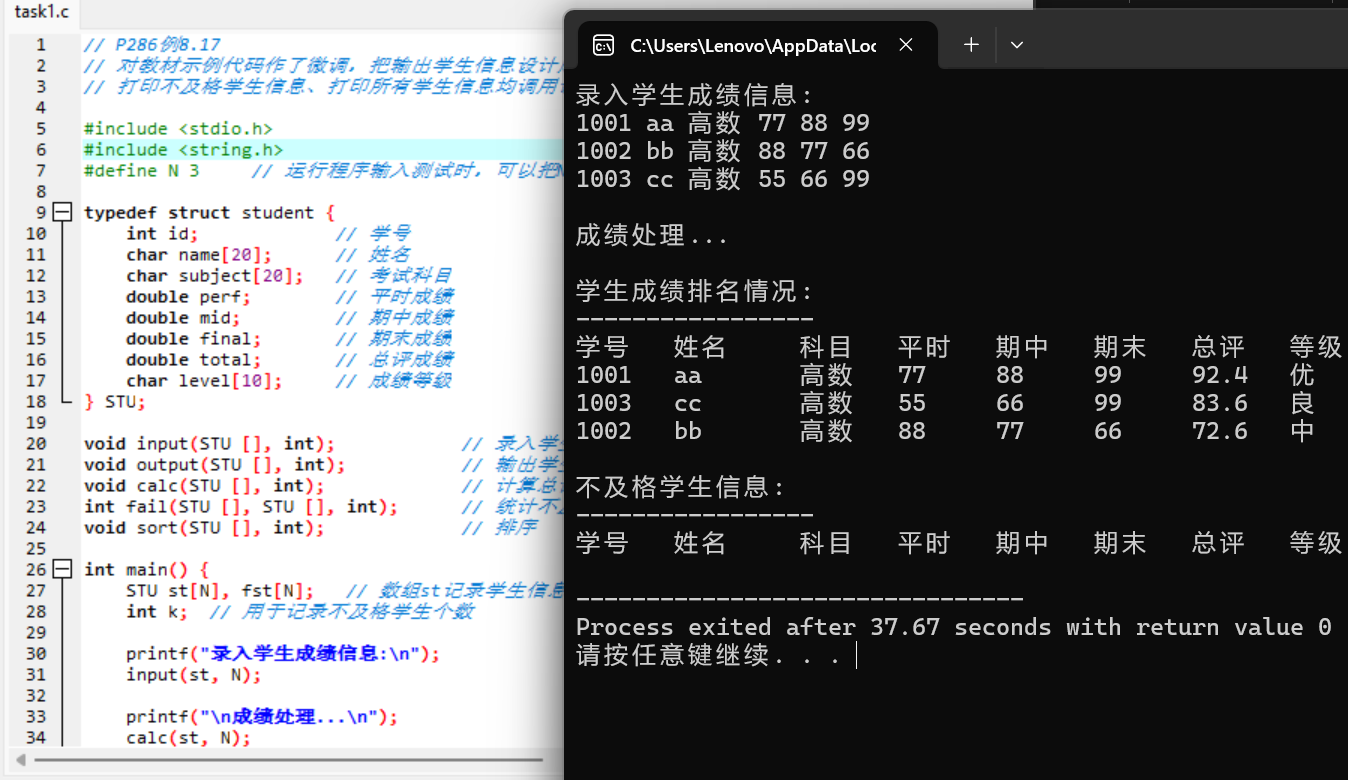Click the horizontal scrollbar track below the code
The width and height of the screenshot is (1348, 780).
(x=300, y=761)
